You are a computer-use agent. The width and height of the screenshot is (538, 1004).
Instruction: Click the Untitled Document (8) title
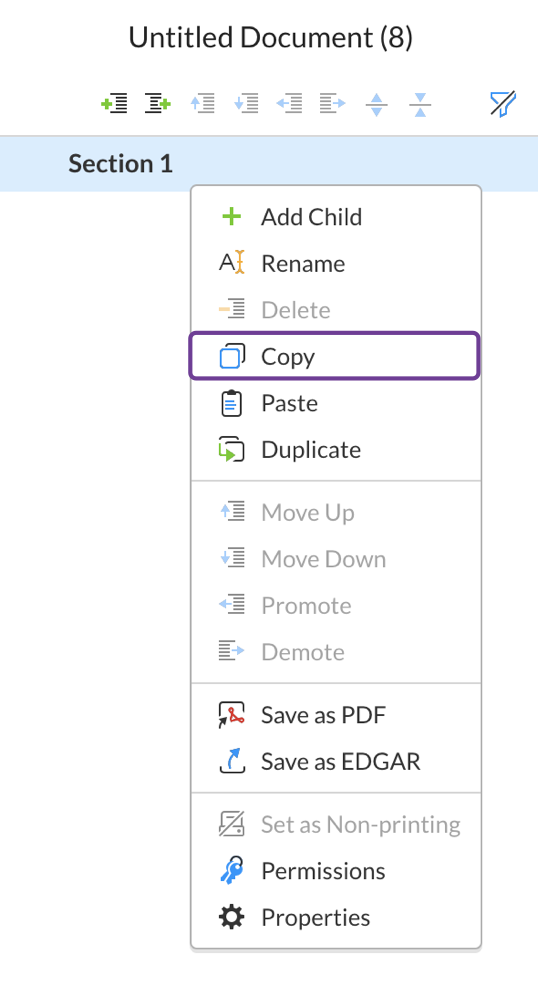pyautogui.click(x=270, y=38)
